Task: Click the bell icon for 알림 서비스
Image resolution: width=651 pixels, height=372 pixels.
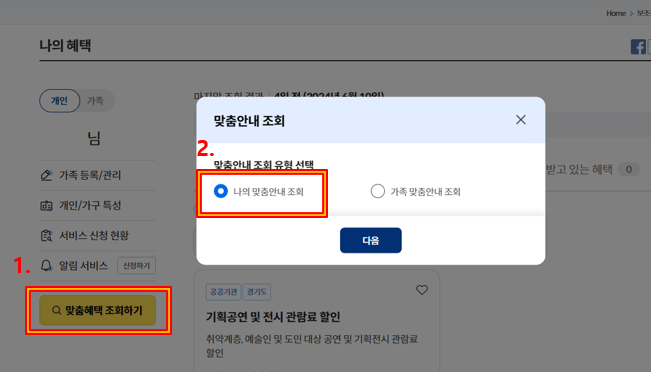Action: pyautogui.click(x=46, y=265)
